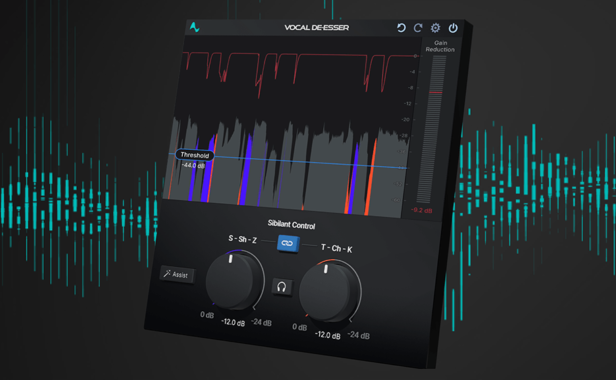
Task: Click the redo arrow icon
Action: pos(418,28)
